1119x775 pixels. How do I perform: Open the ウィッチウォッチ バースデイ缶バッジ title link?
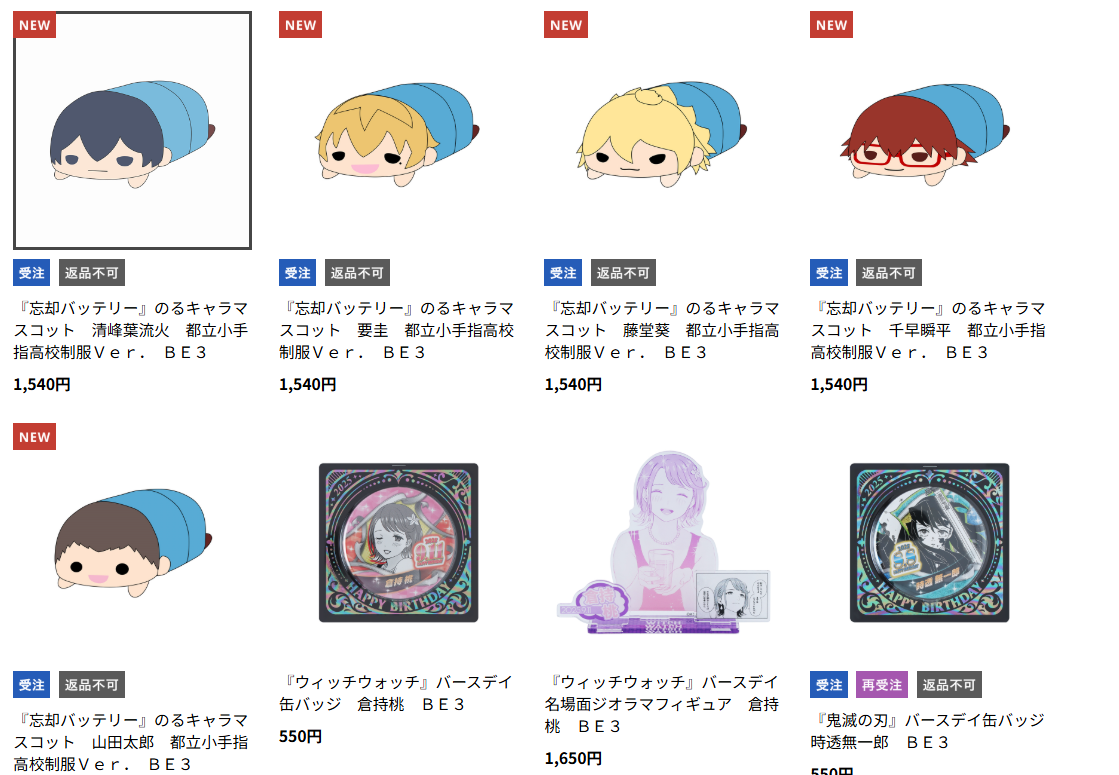click(396, 693)
